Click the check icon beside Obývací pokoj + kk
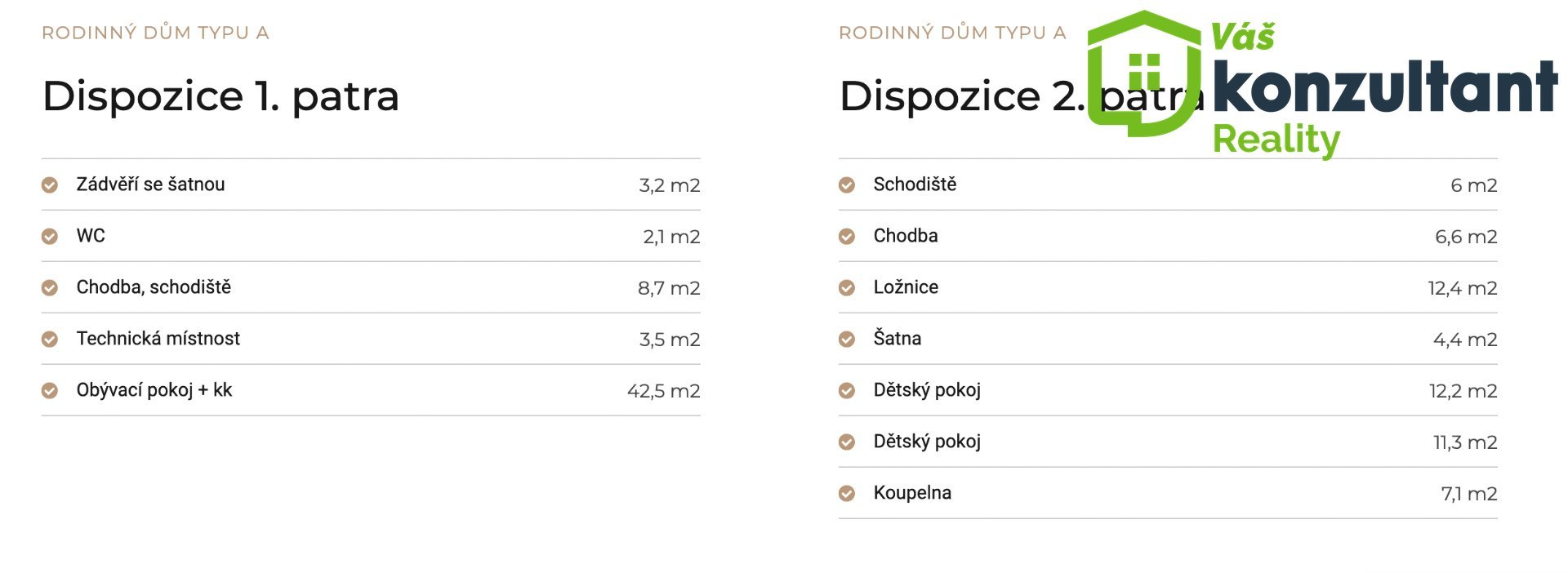Screen dimensions: 1568x573 click(x=50, y=391)
